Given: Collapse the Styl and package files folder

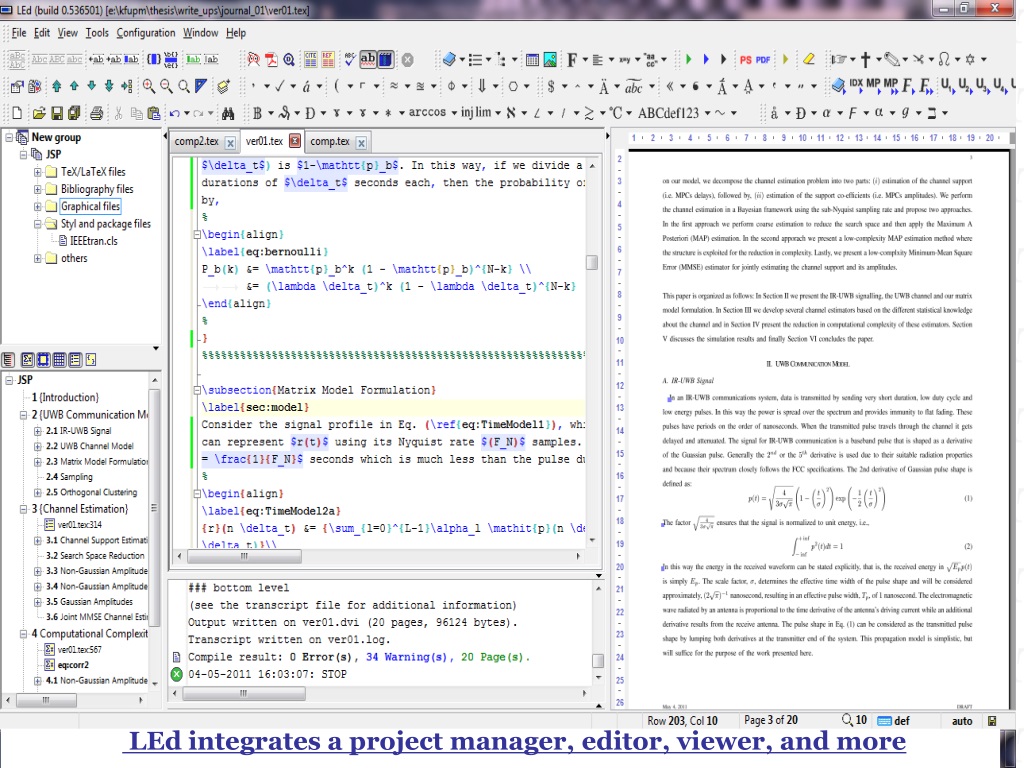Looking at the screenshot, I should [38, 224].
